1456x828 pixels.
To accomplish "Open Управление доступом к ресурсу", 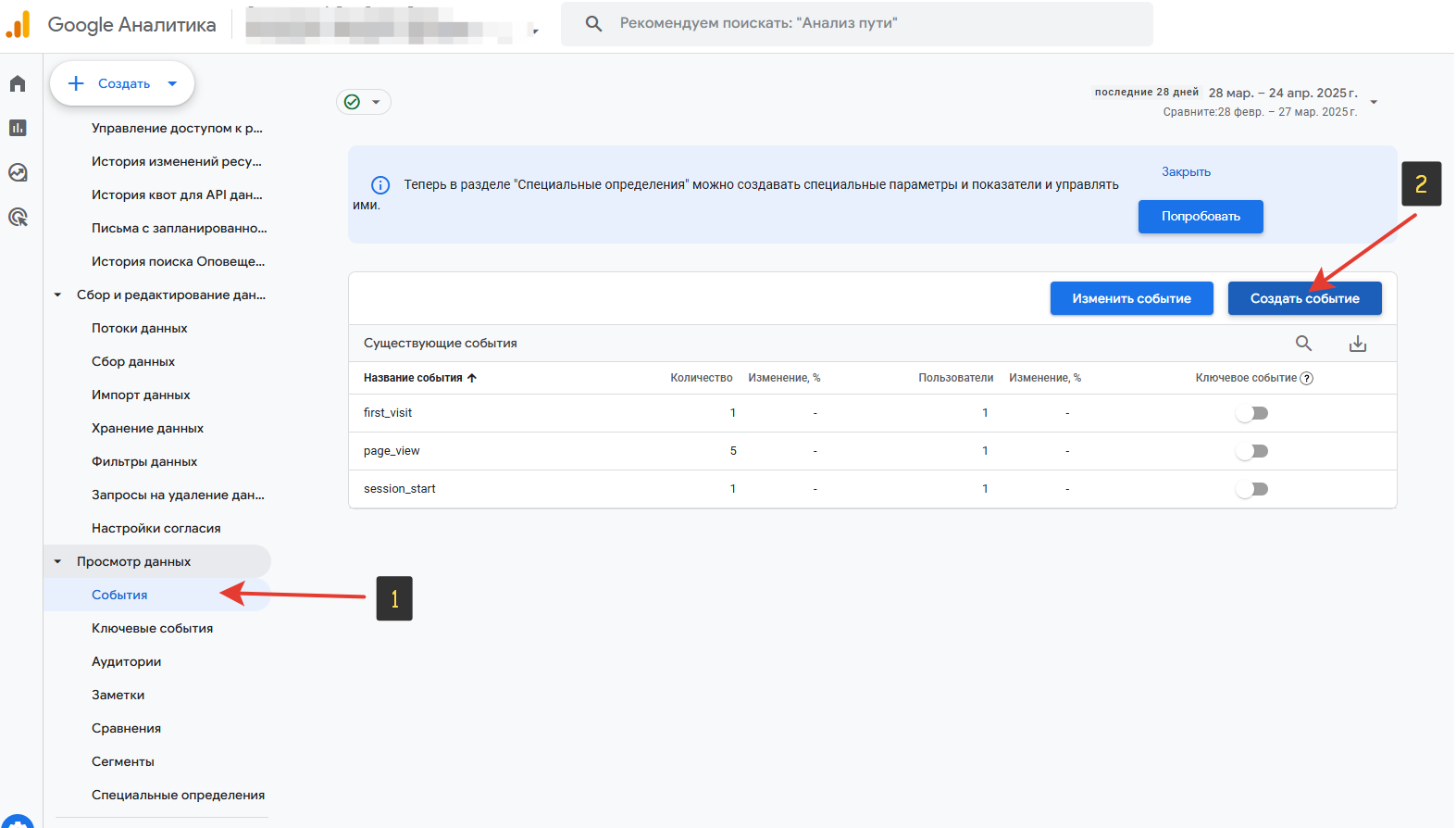I will point(177,128).
